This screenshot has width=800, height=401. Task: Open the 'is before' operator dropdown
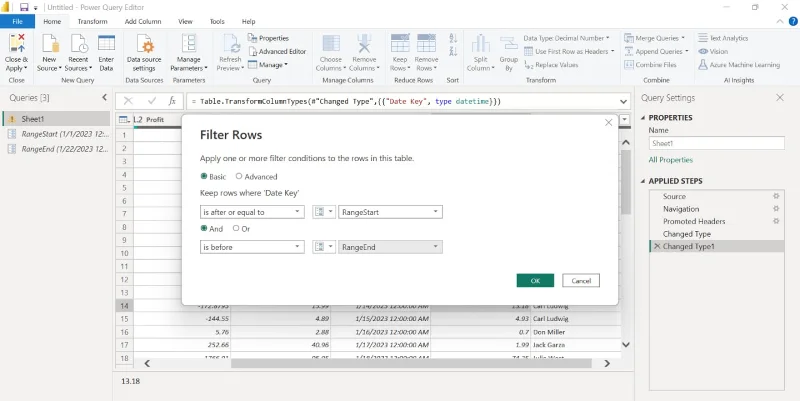point(252,247)
